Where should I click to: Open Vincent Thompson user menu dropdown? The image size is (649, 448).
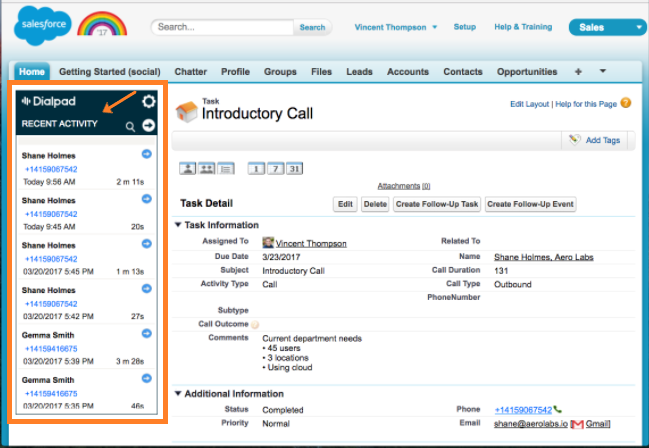435,27
